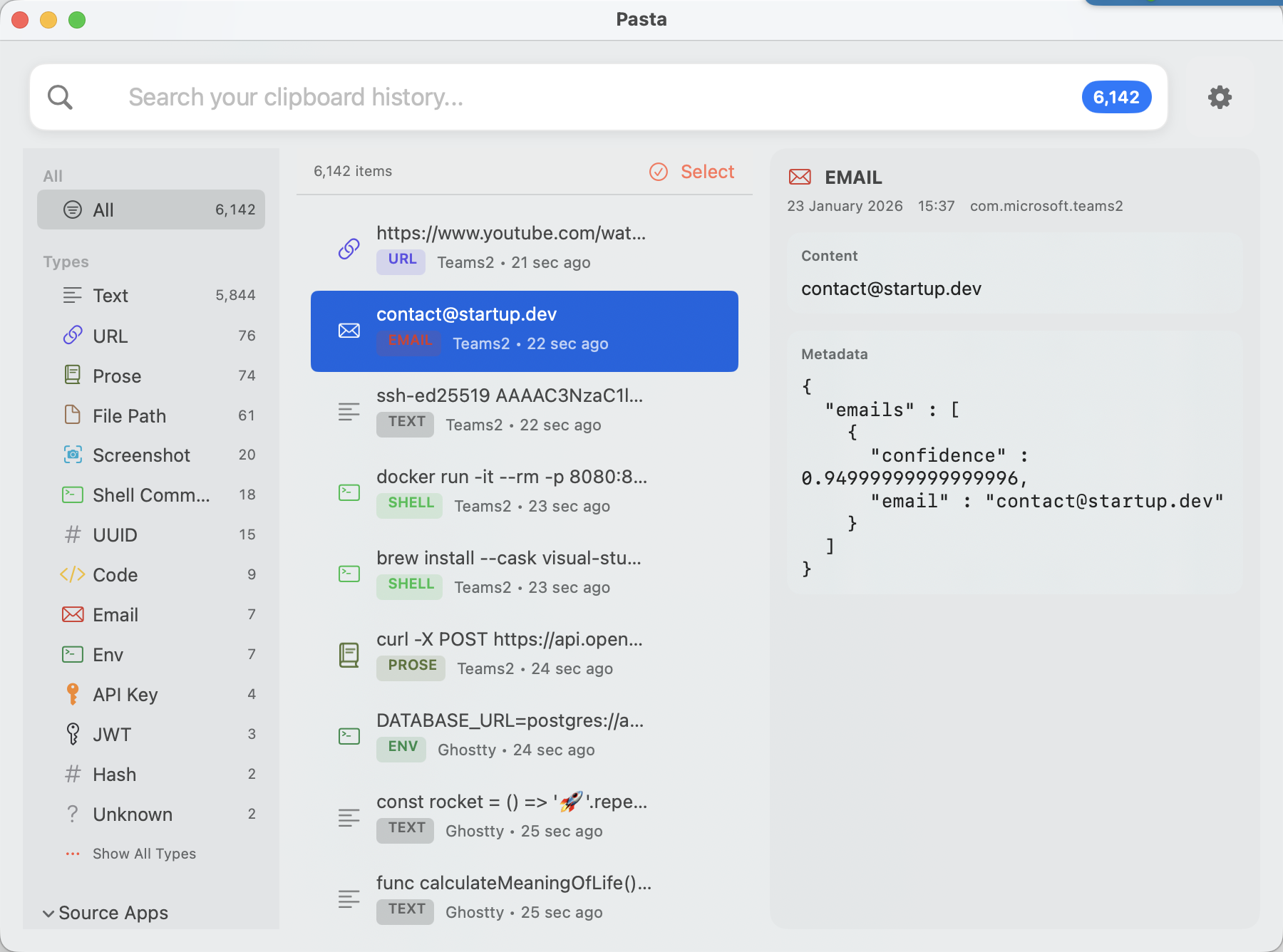Click the Prose book icon in sidebar
Viewport: 1283px width, 952px height.
pos(73,376)
